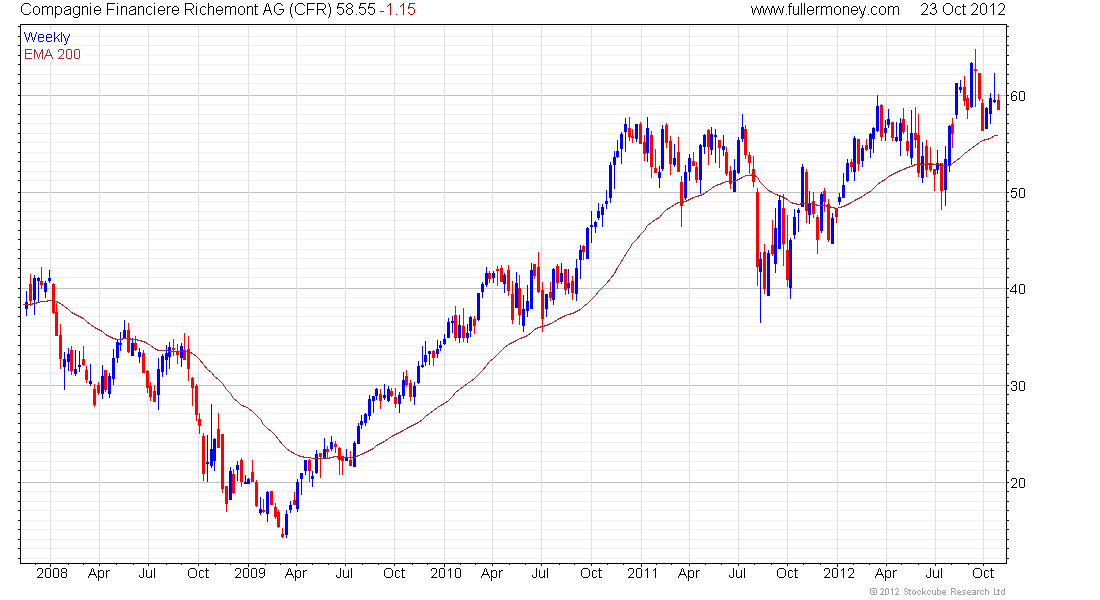
Task: Click the 'Oct' label before 2012
Action: point(787,573)
